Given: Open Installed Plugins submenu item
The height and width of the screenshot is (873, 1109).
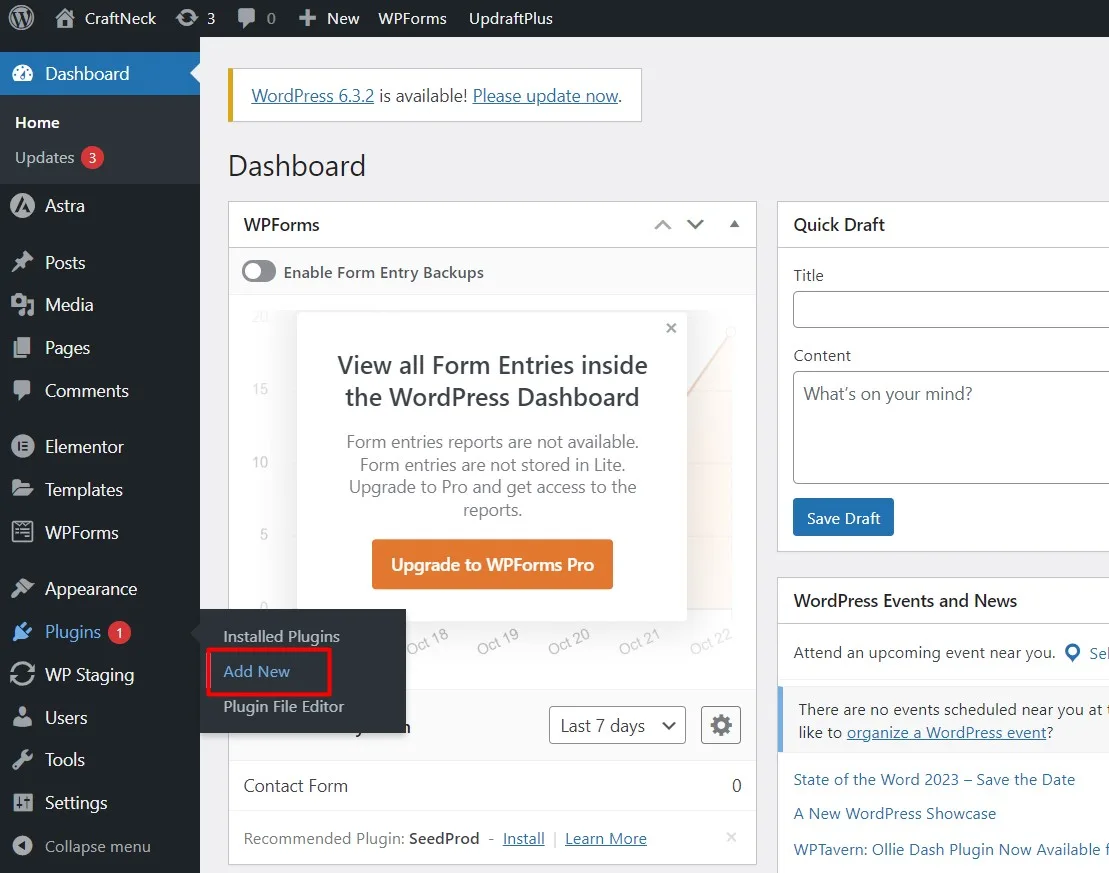Looking at the screenshot, I should tap(281, 637).
